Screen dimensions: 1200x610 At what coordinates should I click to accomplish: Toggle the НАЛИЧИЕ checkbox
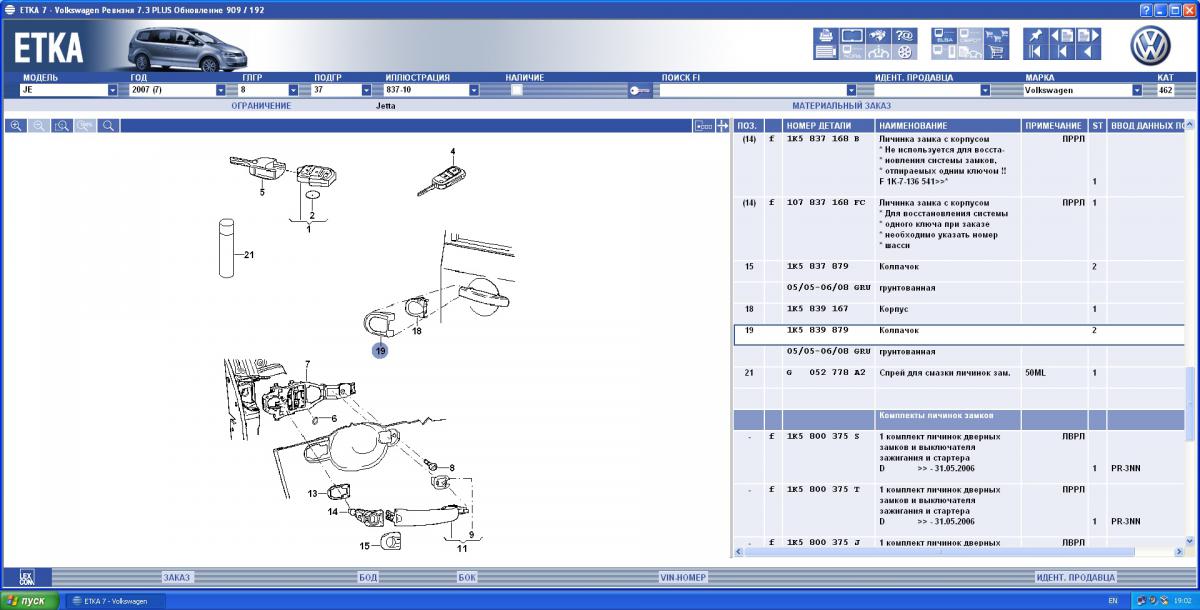(517, 90)
